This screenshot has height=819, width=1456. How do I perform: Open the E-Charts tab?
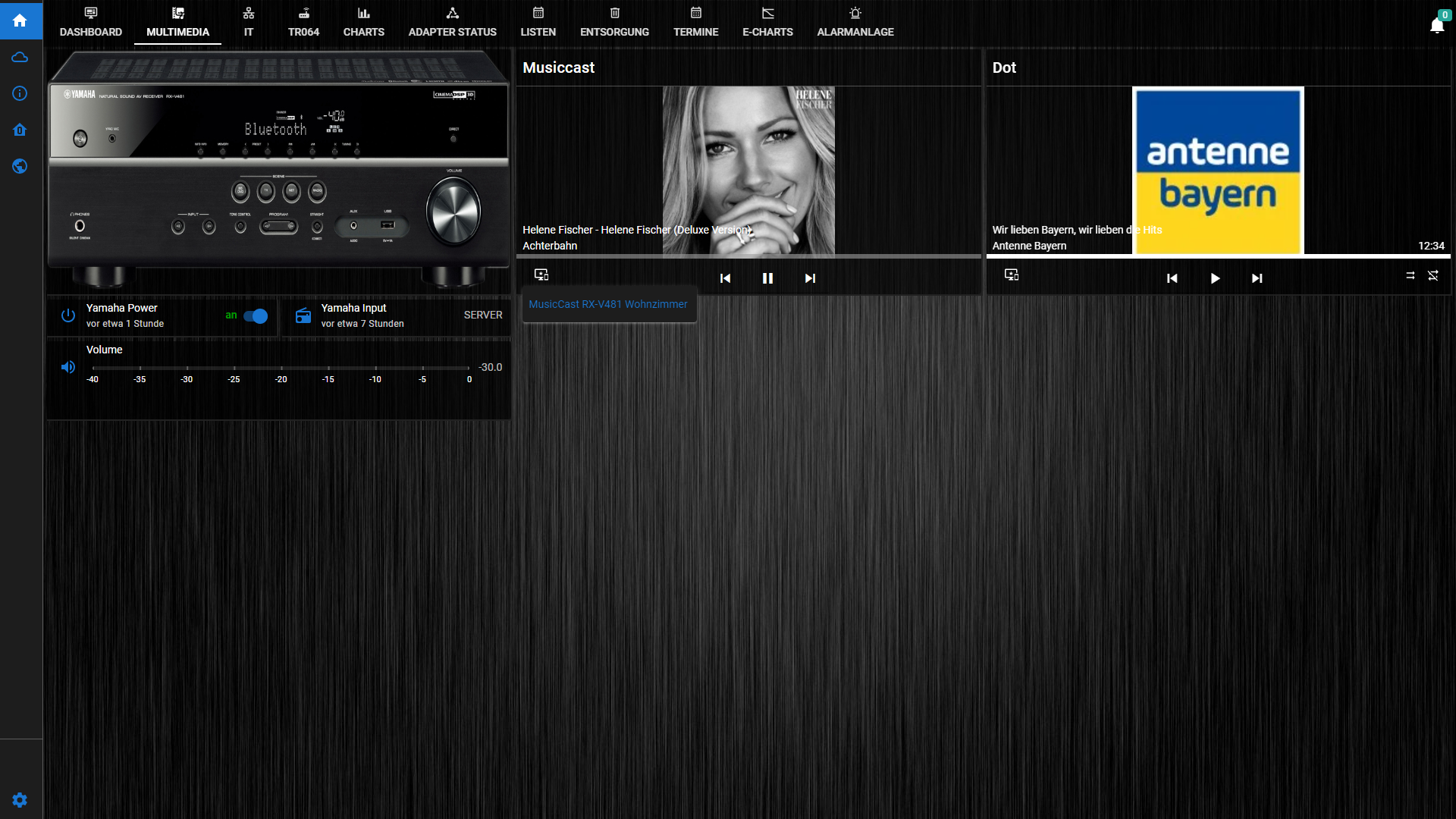click(x=768, y=23)
